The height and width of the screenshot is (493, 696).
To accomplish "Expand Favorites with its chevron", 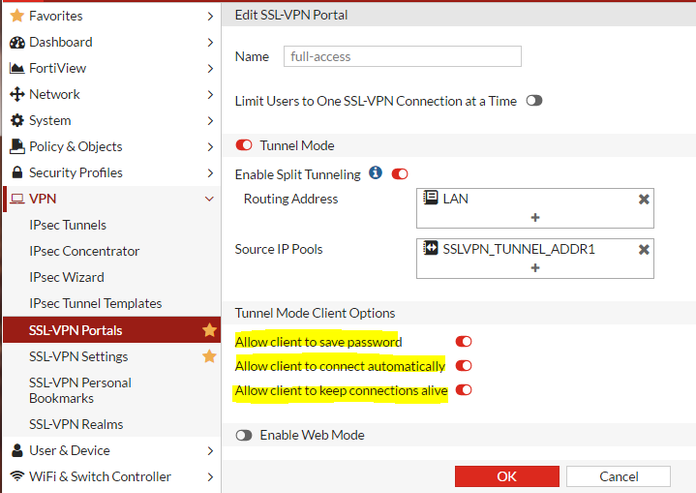I will point(210,16).
